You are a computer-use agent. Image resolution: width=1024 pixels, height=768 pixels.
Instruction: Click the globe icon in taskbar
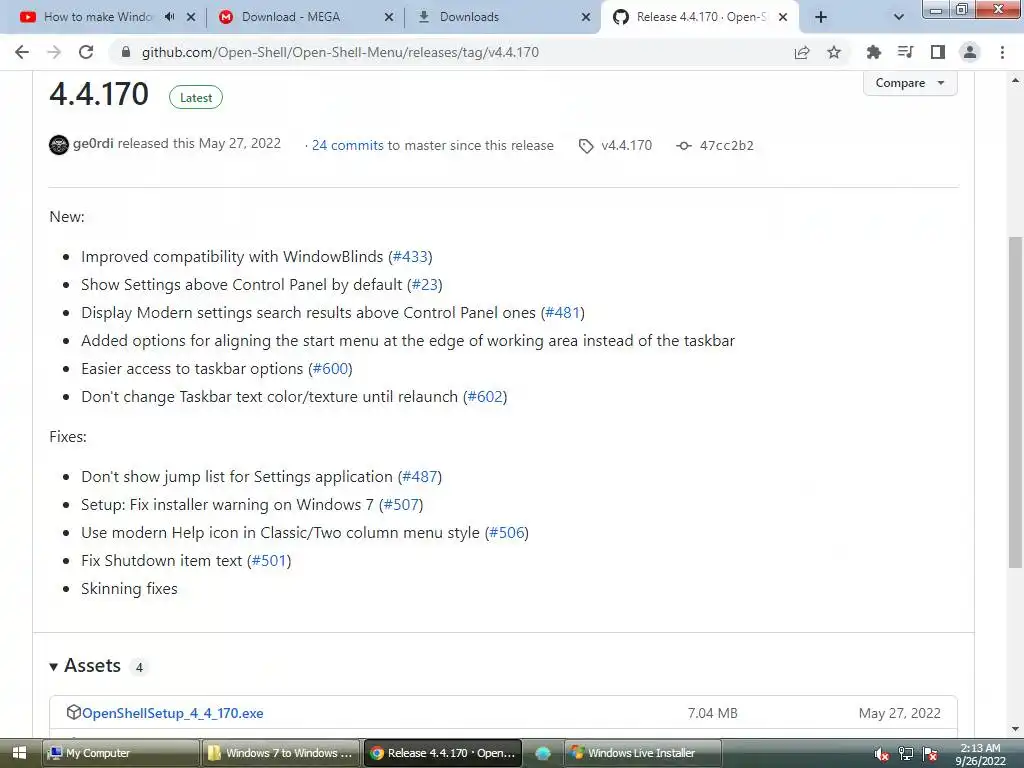[x=543, y=753]
